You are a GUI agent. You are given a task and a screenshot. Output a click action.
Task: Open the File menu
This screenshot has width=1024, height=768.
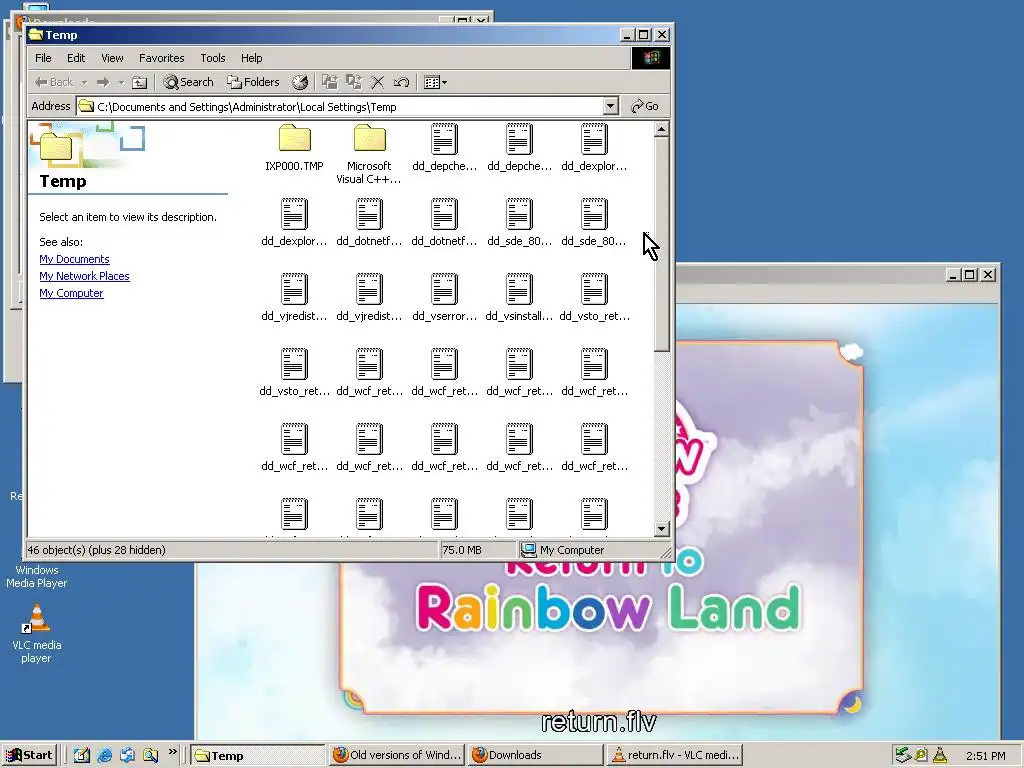(43, 58)
